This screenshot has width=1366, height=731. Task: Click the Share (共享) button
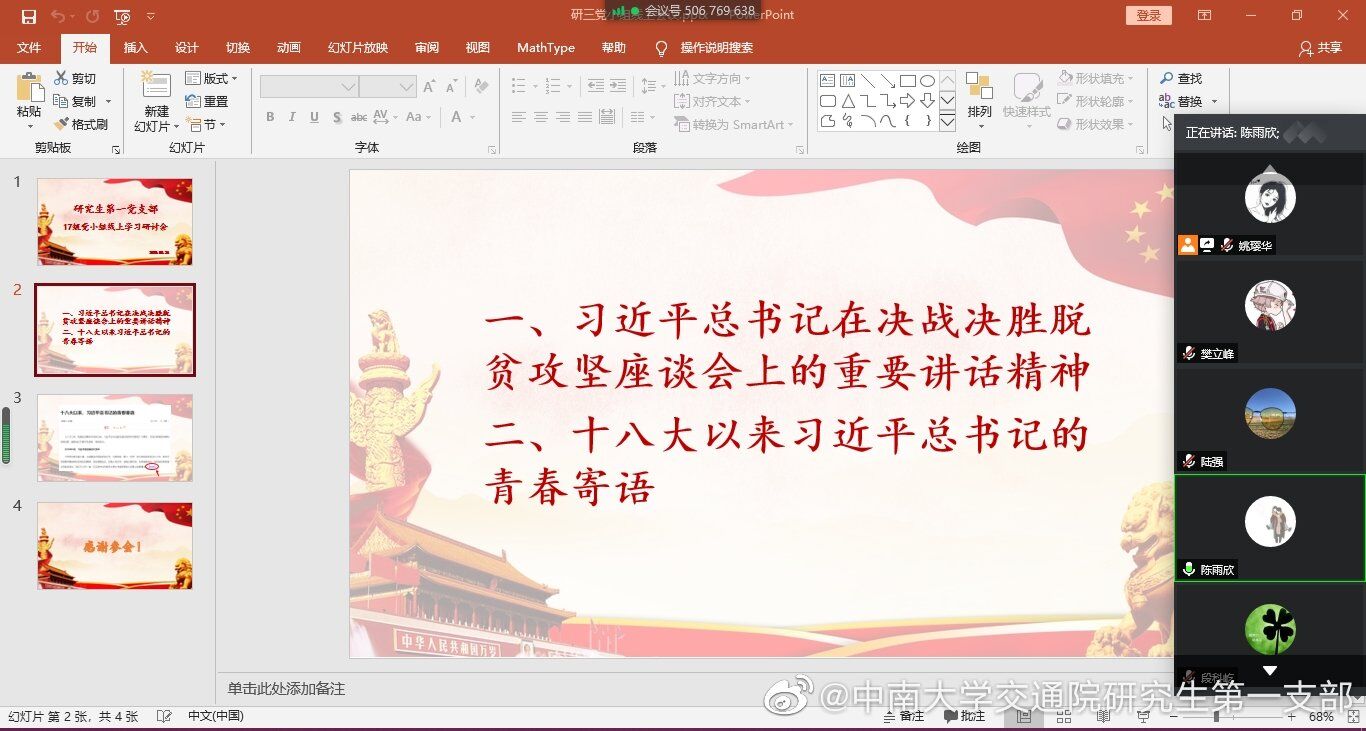point(1320,48)
